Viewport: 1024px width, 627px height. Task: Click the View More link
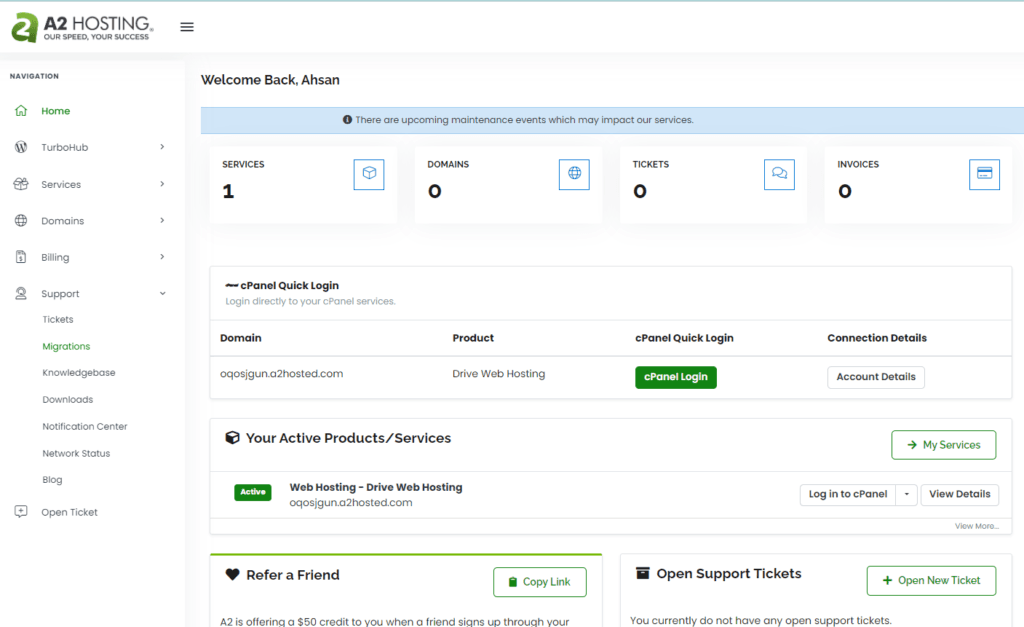976,526
